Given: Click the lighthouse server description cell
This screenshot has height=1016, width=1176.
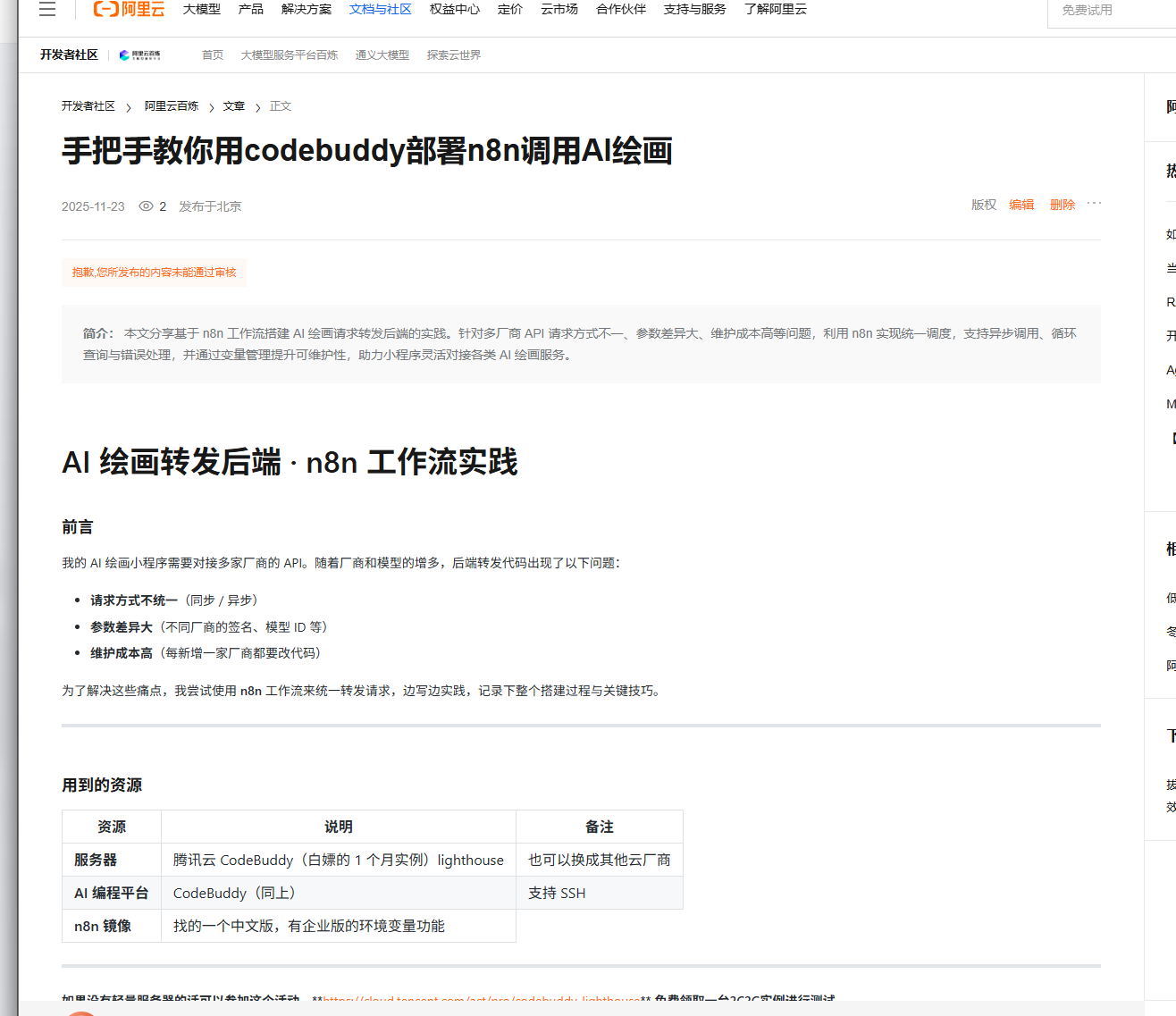Looking at the screenshot, I should pos(339,861).
